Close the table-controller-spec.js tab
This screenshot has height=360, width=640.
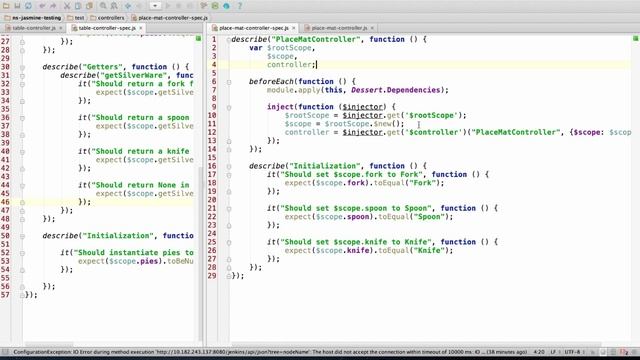[141, 28]
